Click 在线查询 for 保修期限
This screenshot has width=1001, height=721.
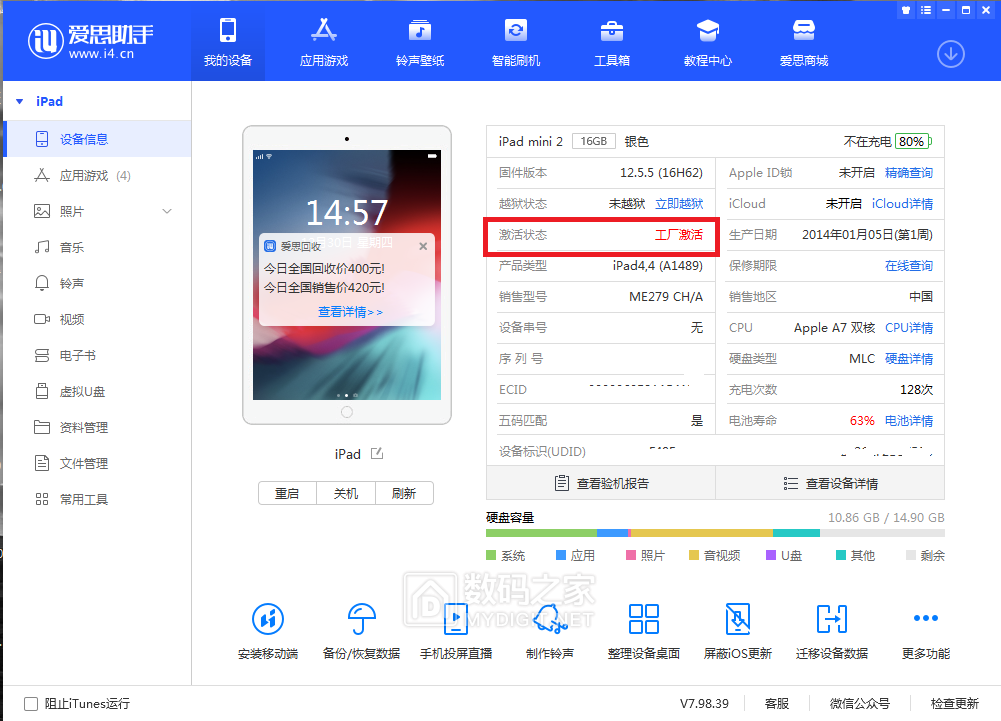pyautogui.click(x=908, y=266)
